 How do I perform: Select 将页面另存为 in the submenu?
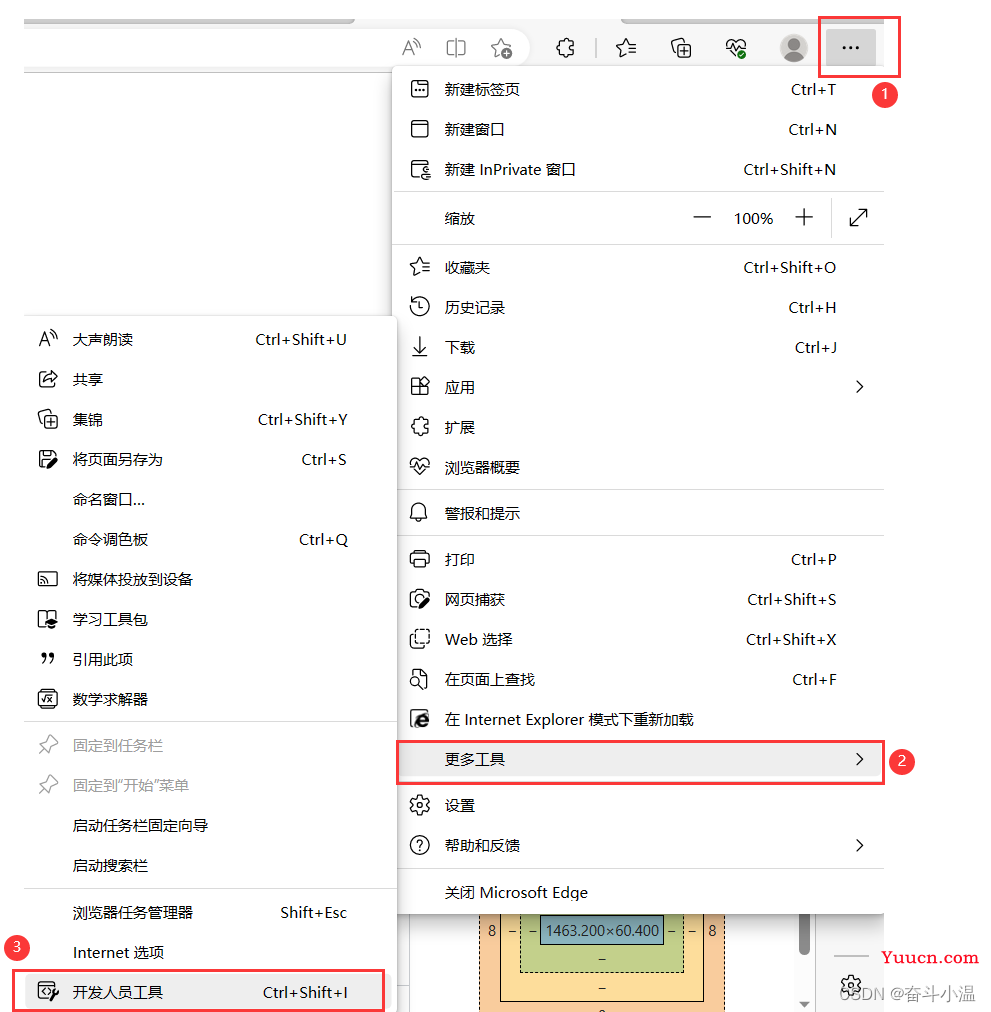pos(209,460)
